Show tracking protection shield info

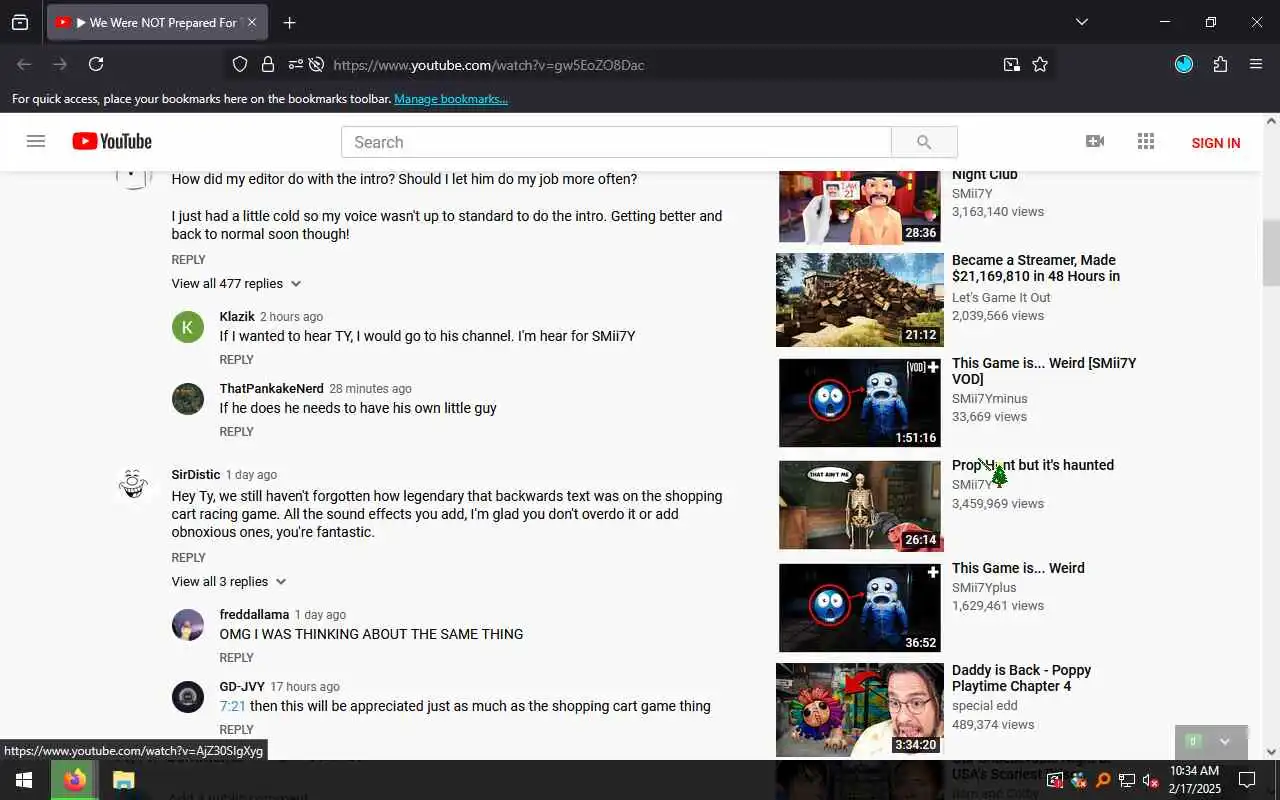pyautogui.click(x=240, y=64)
